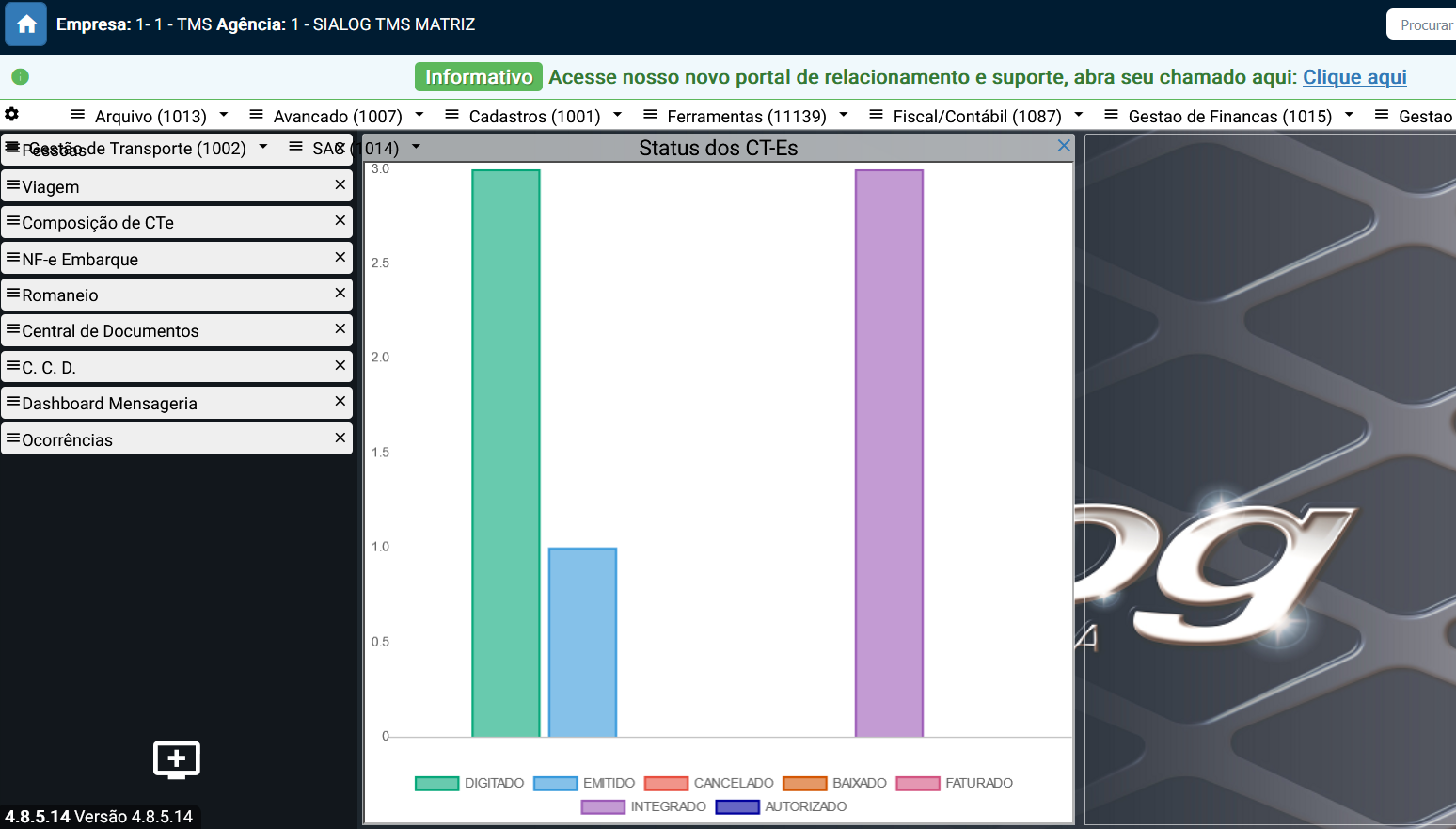Expand the Fiscal/Contábil (1087) dropdown menu

[1079, 115]
